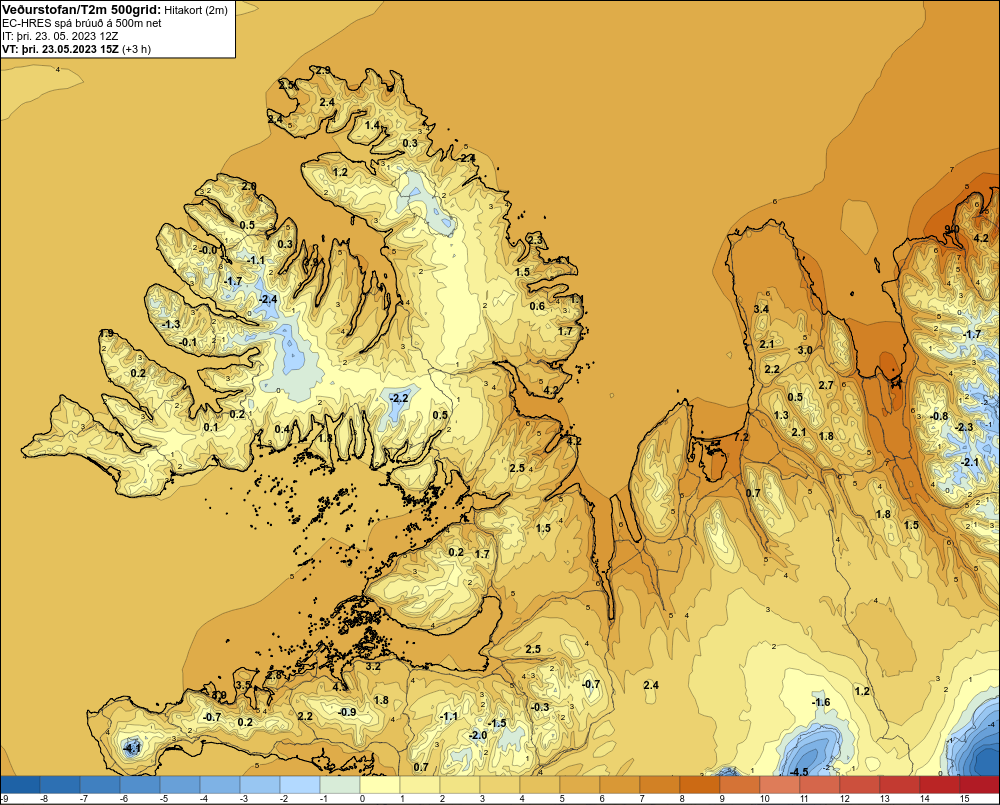The height and width of the screenshot is (805, 1000).
Task: Click the legend swatch between -9 and -8
Action: 20,784
